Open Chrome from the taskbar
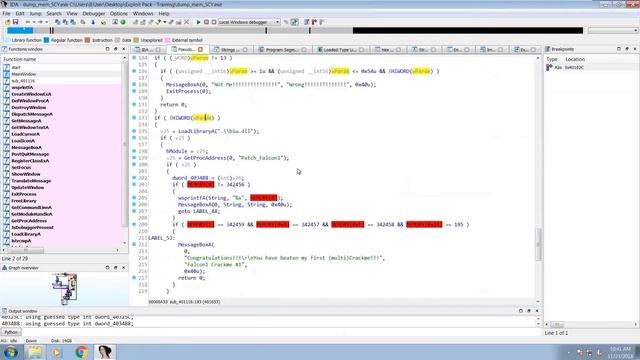Viewport: 640px width, 360px height. [81, 352]
